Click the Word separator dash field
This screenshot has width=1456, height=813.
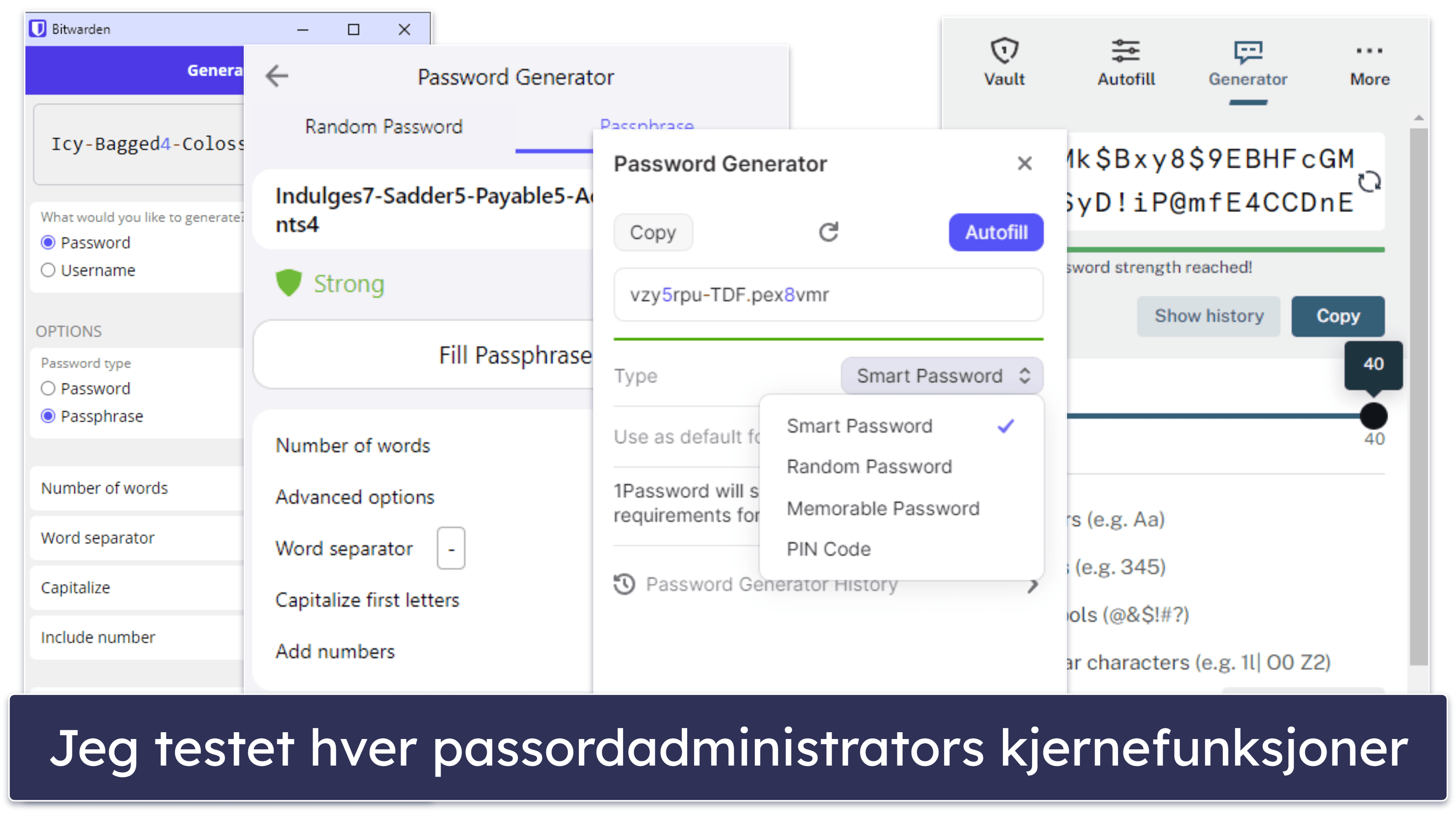point(451,549)
